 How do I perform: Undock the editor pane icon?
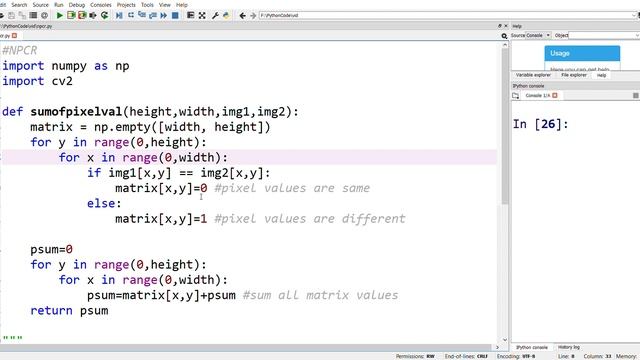[500, 26]
